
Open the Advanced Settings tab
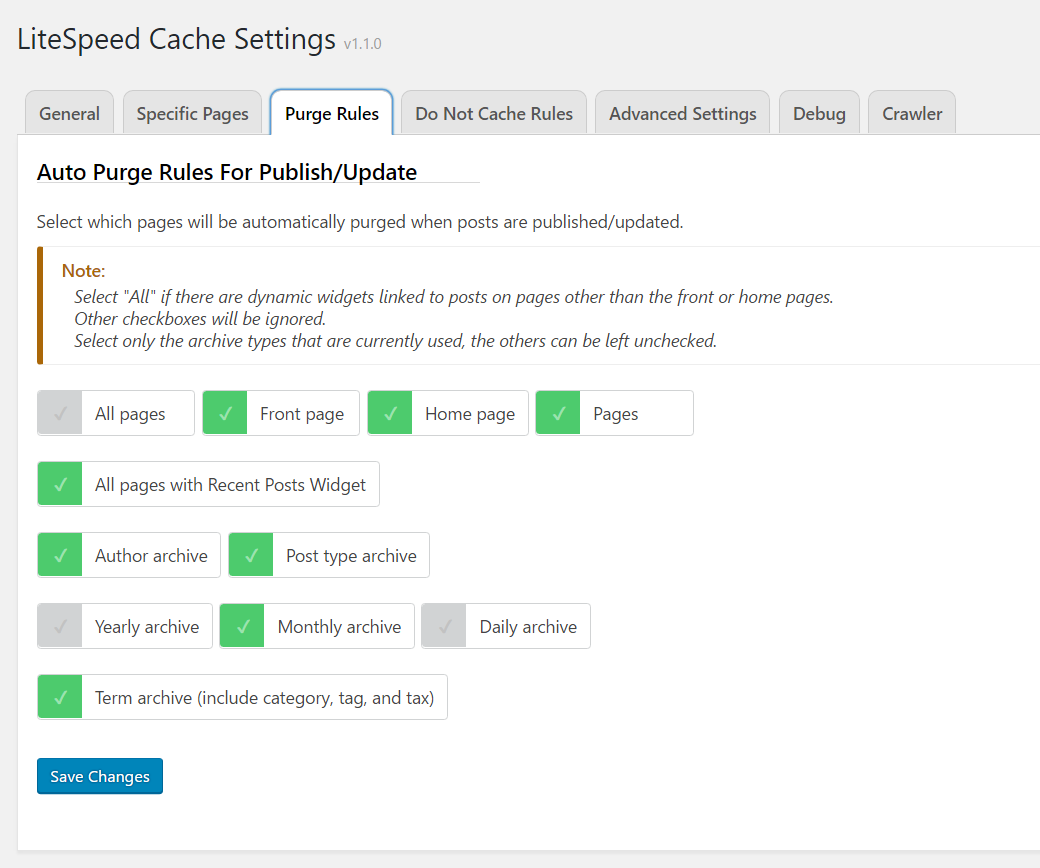(x=682, y=113)
